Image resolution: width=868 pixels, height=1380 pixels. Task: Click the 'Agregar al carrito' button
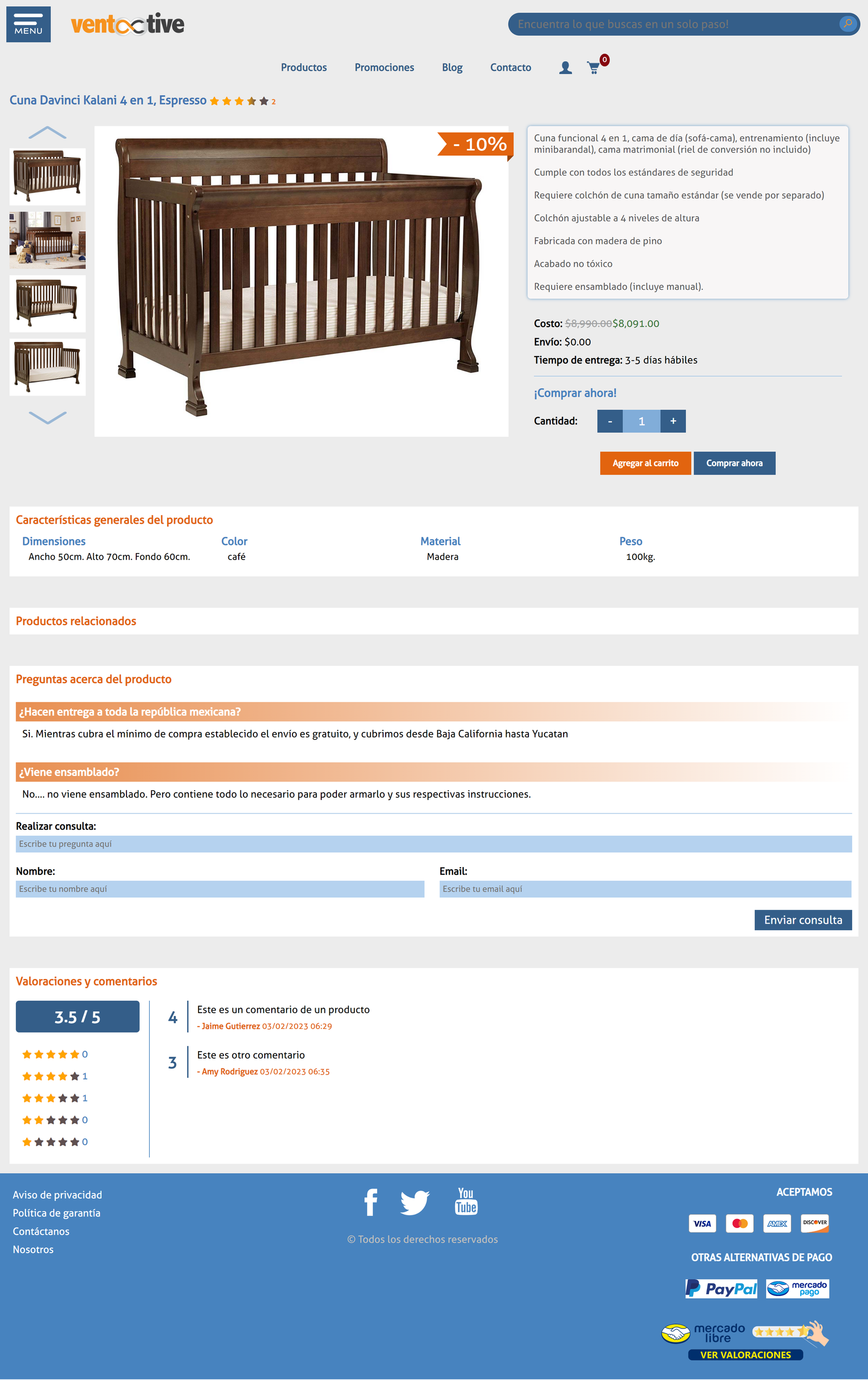(645, 463)
